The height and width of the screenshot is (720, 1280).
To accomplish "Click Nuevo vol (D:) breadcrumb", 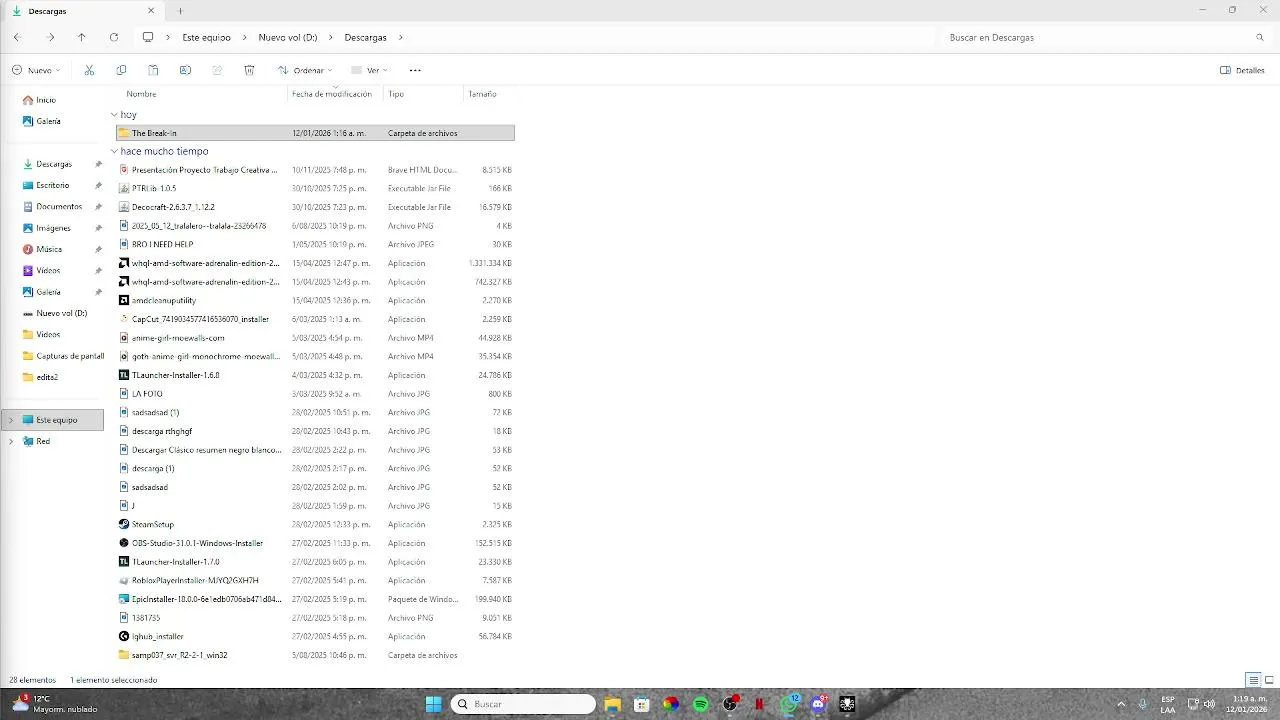I will 288,37.
